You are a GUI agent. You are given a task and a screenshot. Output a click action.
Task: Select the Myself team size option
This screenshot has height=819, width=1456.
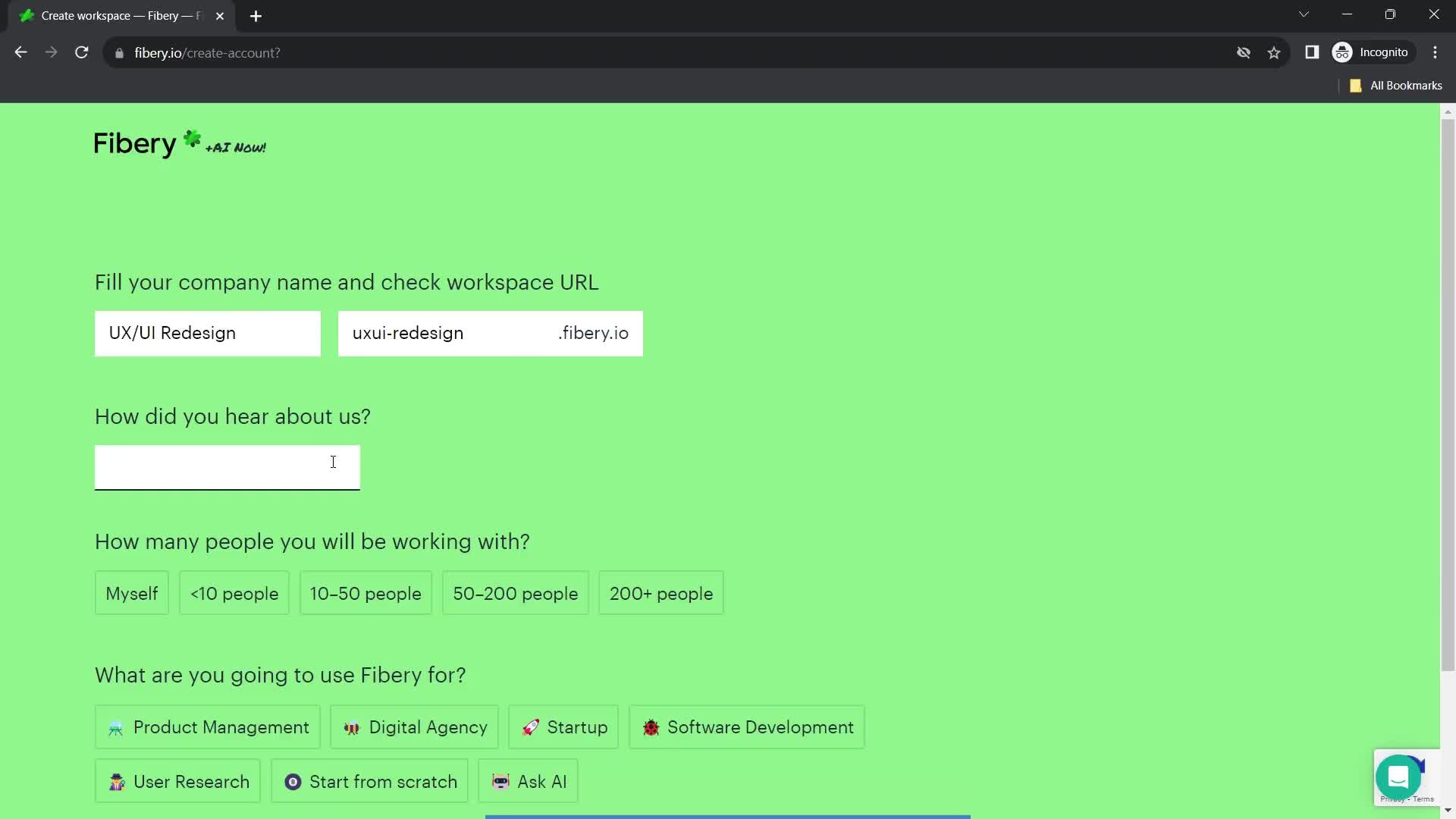132,593
